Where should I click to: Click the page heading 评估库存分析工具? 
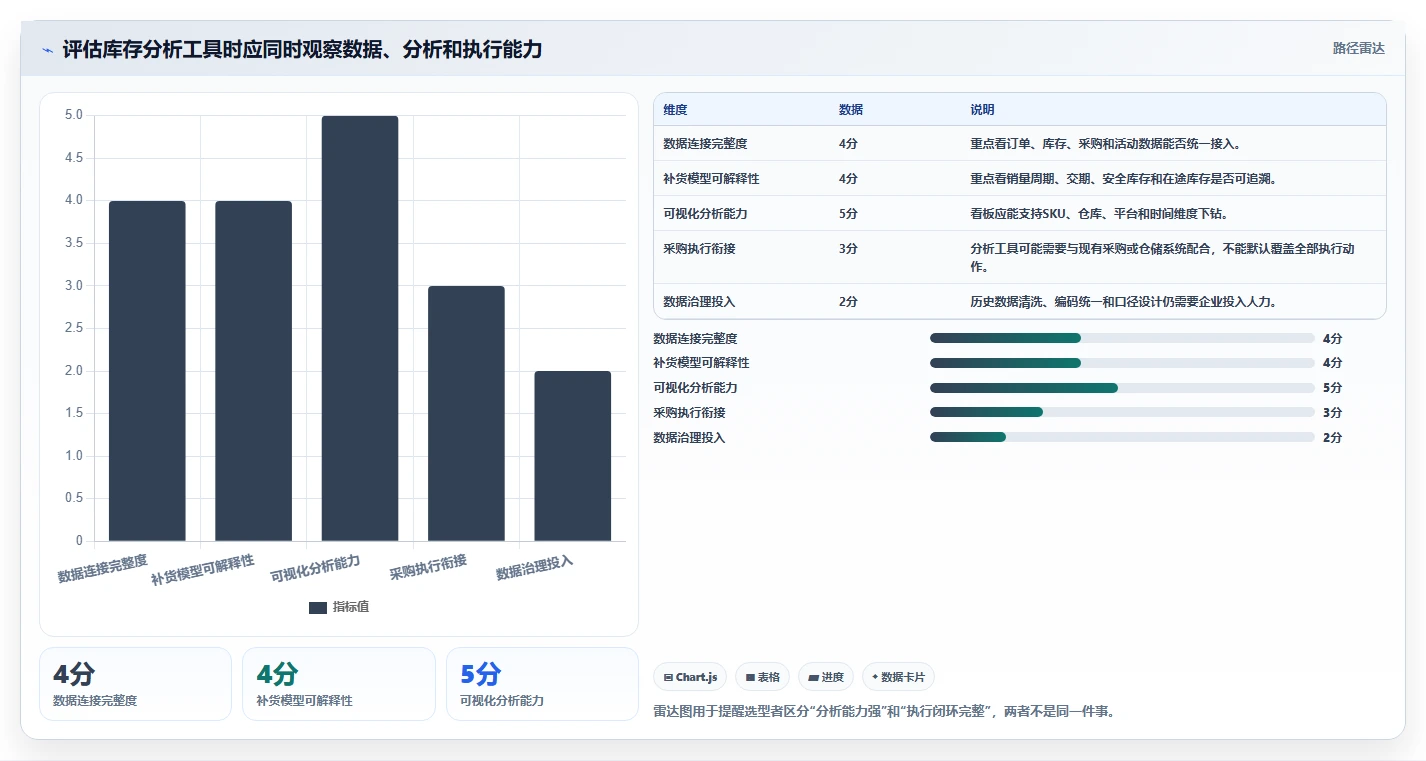(302, 49)
